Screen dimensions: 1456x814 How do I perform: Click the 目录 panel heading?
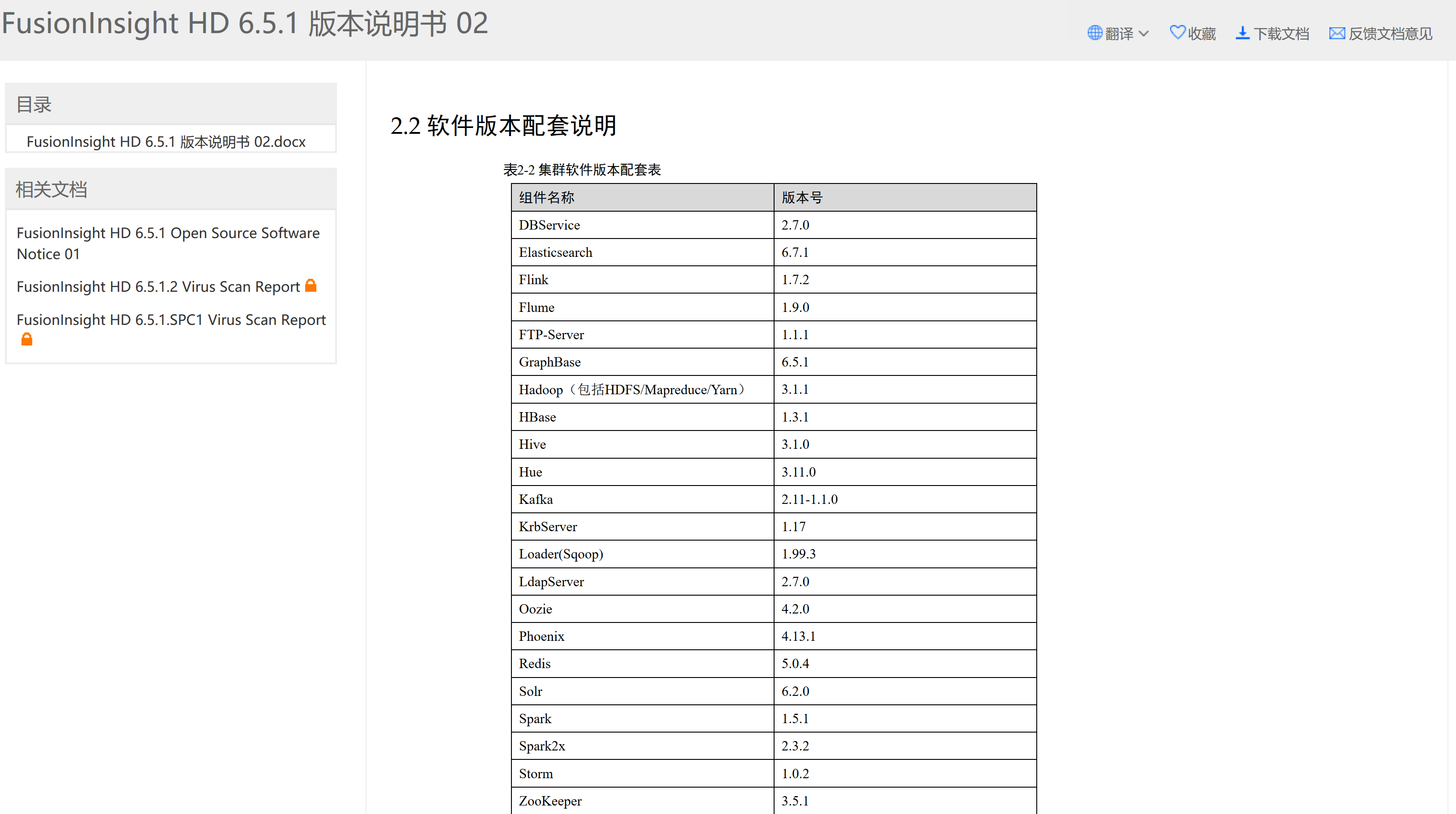(34, 104)
